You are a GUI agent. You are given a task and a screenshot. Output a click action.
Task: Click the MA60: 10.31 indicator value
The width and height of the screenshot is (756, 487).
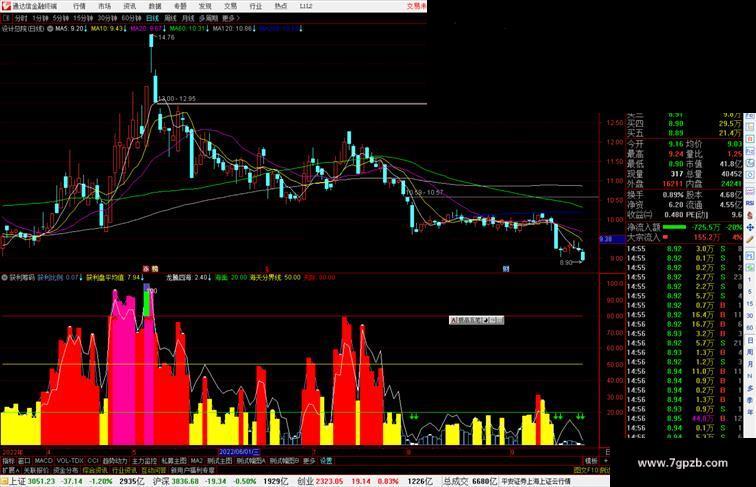pos(189,29)
